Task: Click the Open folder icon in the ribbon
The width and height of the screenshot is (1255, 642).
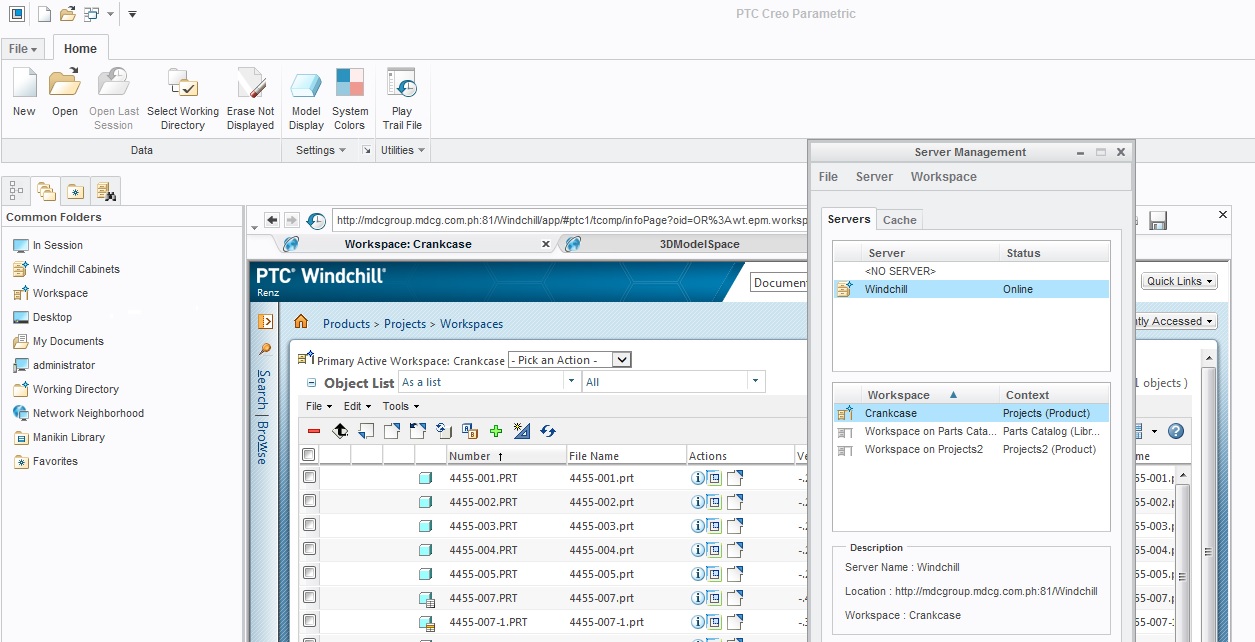Action: click(x=65, y=82)
